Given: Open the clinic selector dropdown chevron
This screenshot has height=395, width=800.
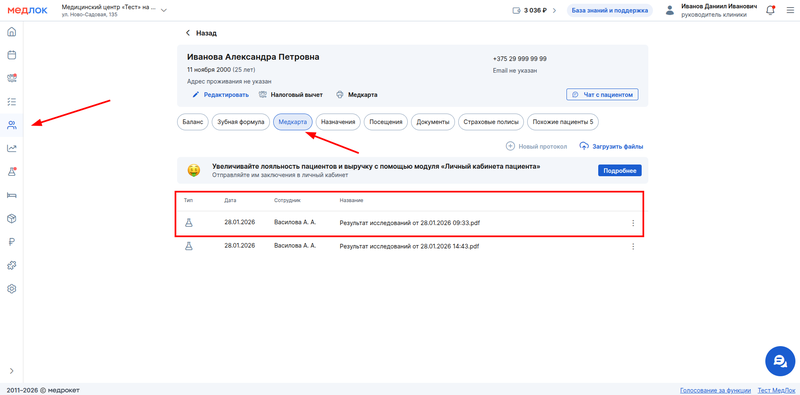Looking at the screenshot, I should tap(164, 10).
